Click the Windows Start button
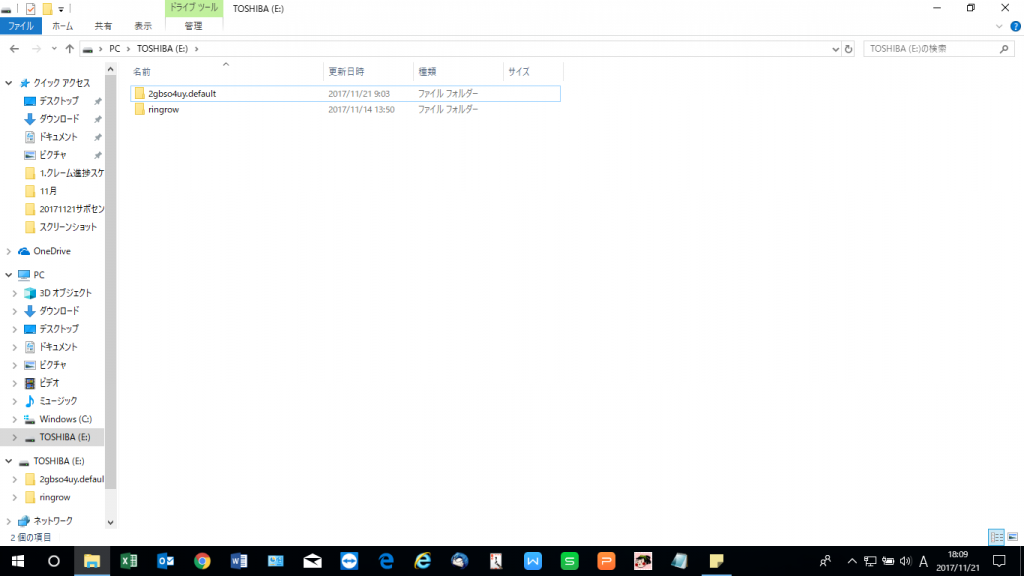 coord(17,561)
